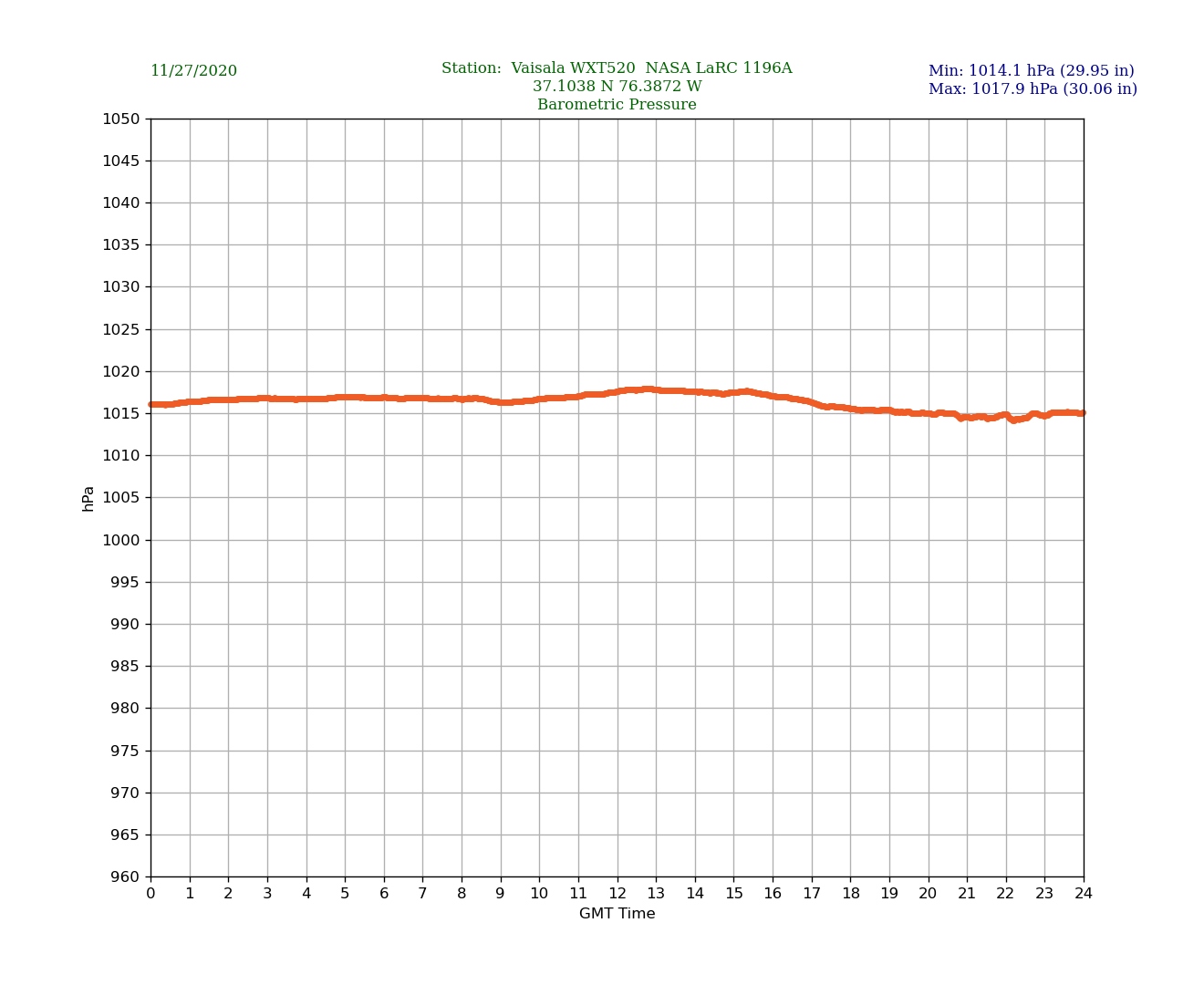The image size is (1204, 985).
Task: Click the 1050 tick on y-axis
Action: click(121, 119)
